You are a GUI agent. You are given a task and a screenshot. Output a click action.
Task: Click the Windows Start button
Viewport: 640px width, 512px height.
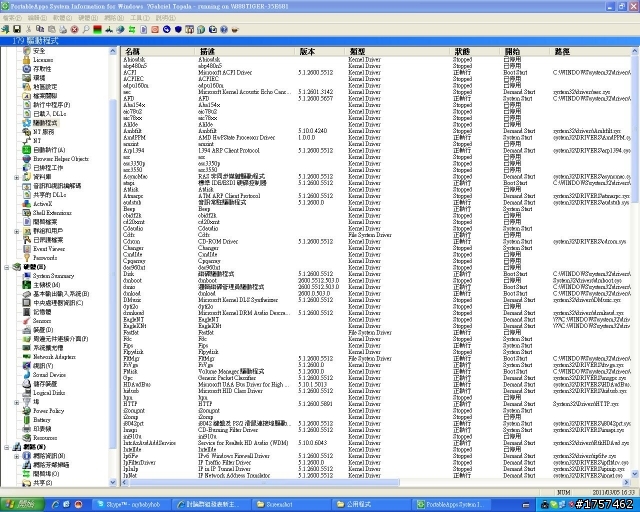click(x=20, y=505)
